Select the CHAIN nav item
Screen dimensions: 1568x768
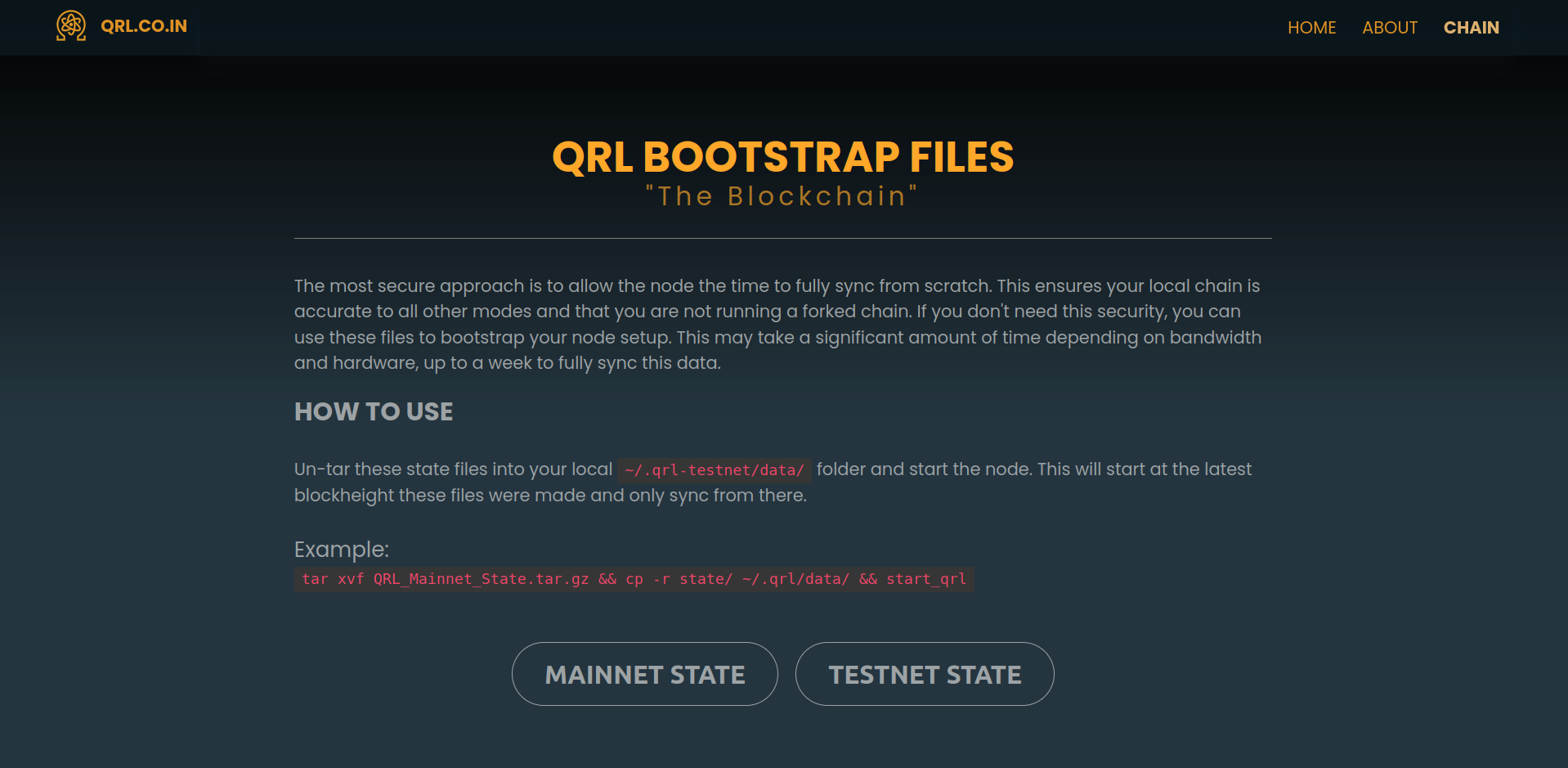click(1471, 28)
